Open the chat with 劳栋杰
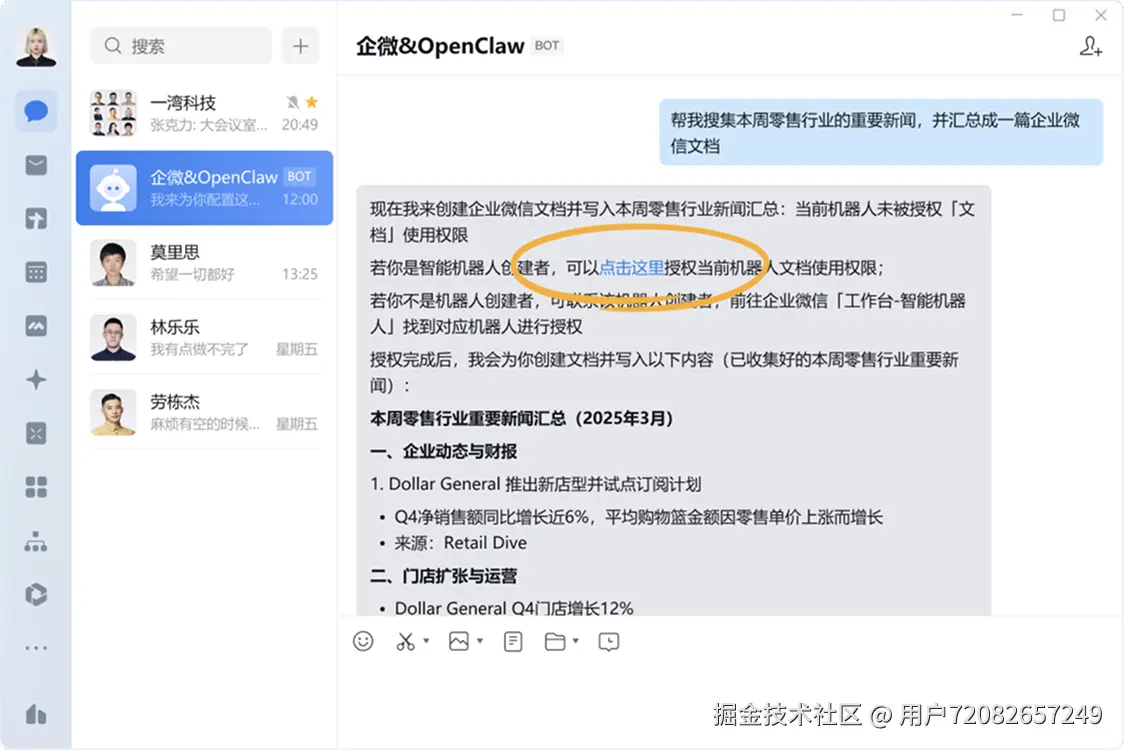 pos(204,412)
